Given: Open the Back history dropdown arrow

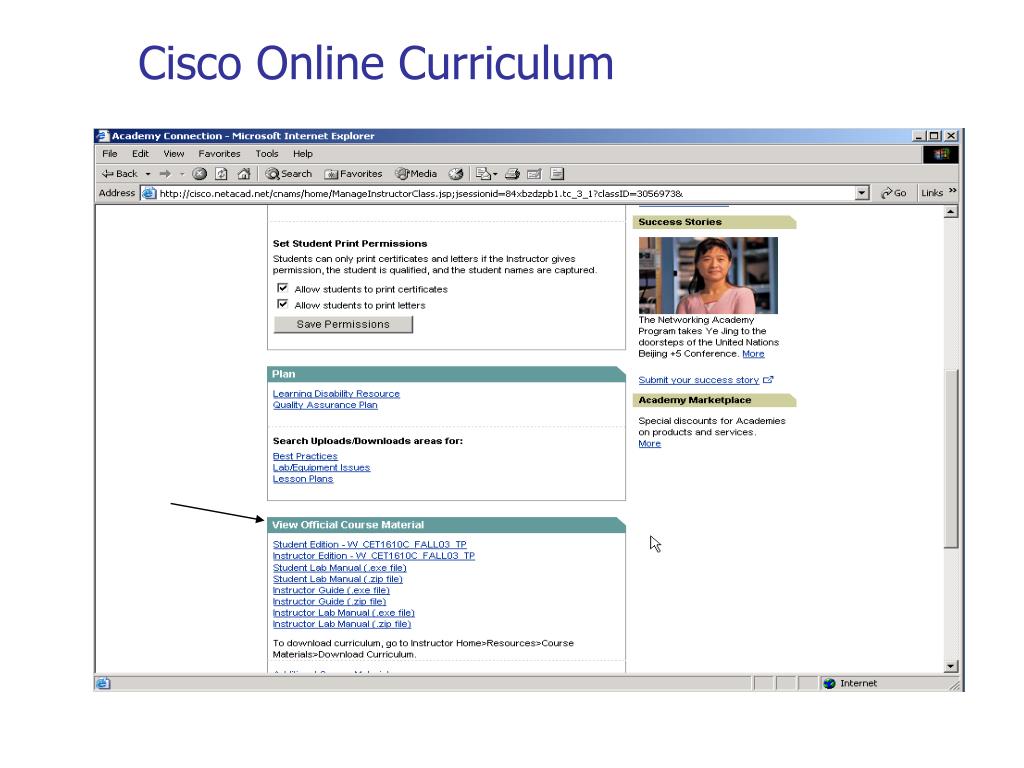Looking at the screenshot, I should point(148,174).
